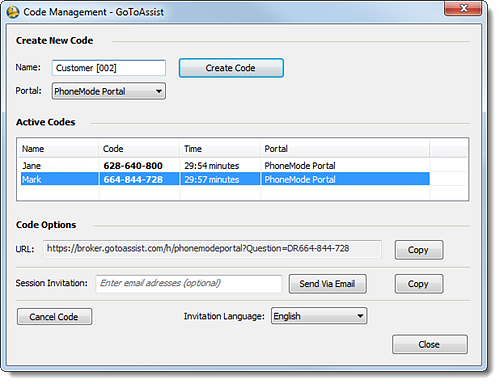
Task: Close the Code Management window
Action: pyautogui.click(x=463, y=8)
